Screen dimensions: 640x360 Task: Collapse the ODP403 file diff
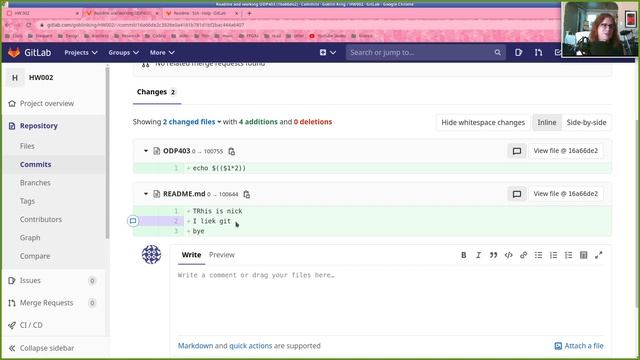point(146,151)
